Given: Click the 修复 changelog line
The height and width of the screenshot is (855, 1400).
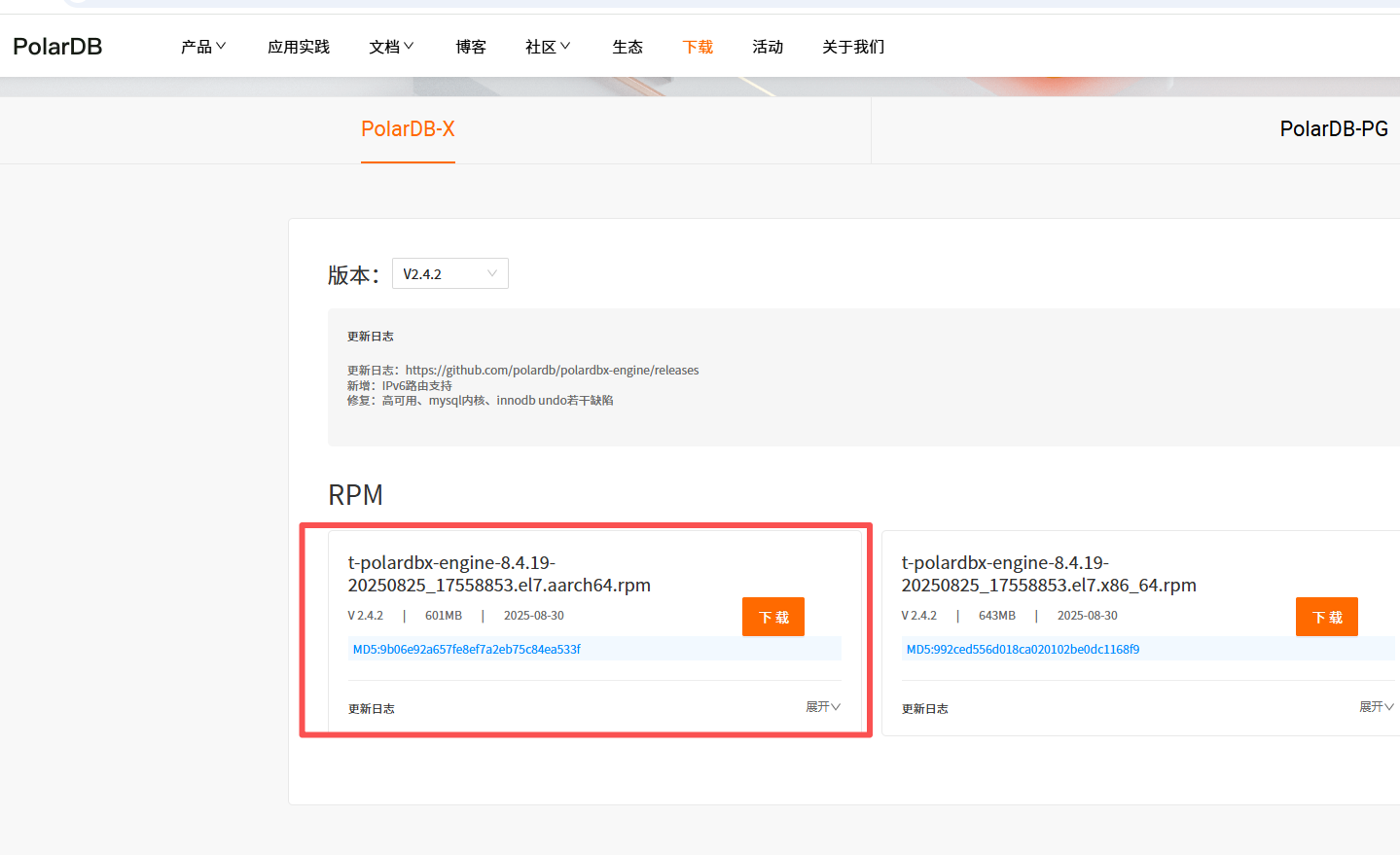Looking at the screenshot, I should (481, 401).
